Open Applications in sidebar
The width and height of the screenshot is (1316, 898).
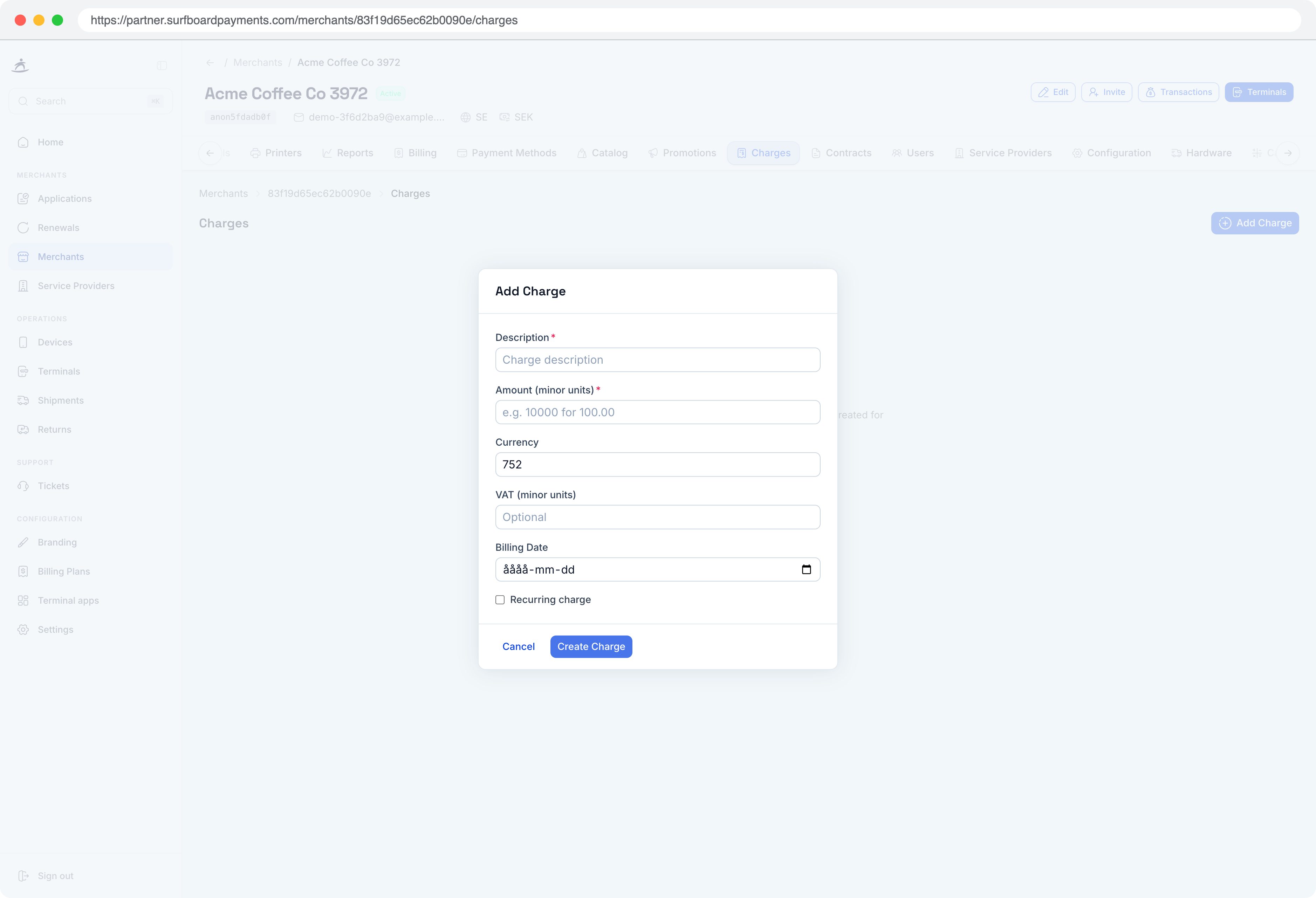pyautogui.click(x=91, y=199)
